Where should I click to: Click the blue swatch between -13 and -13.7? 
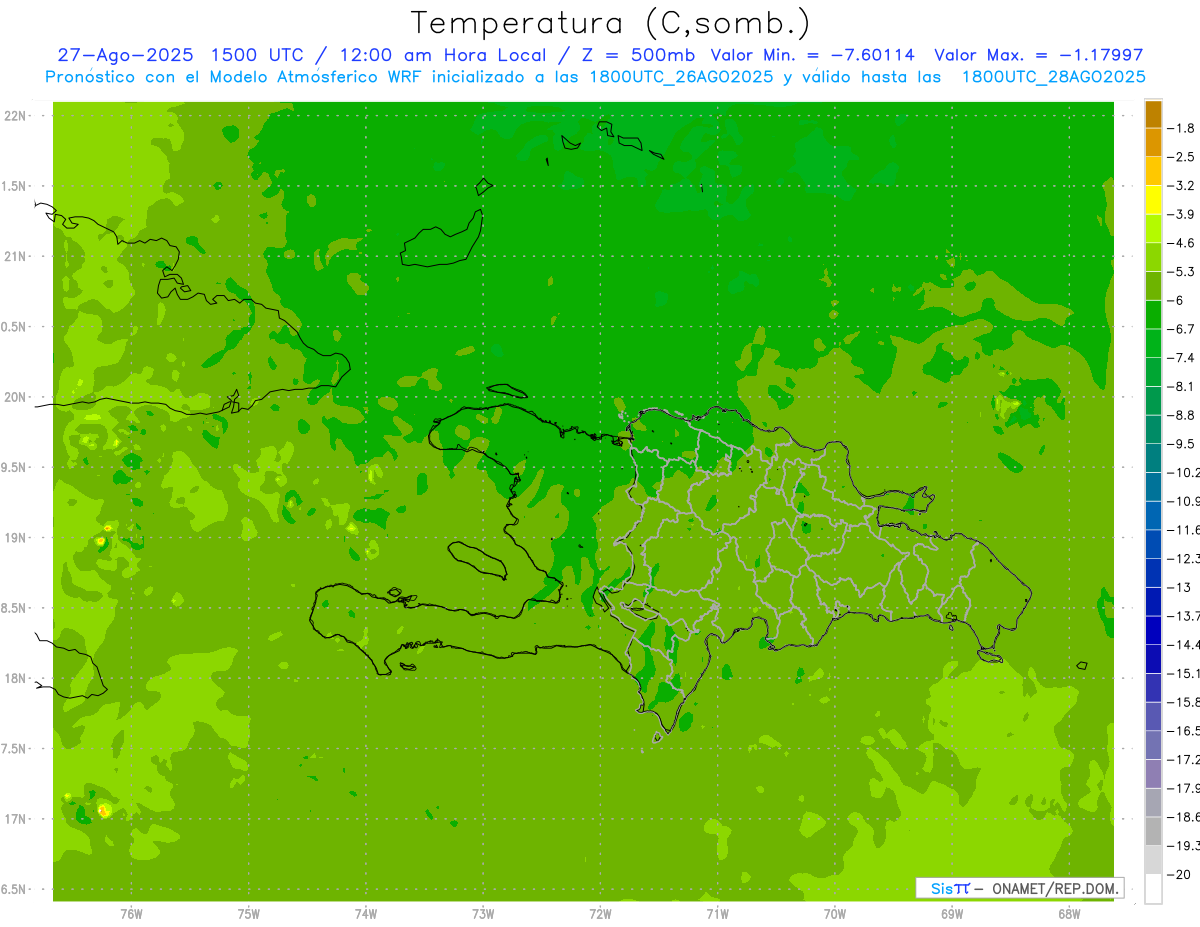pyautogui.click(x=1153, y=601)
